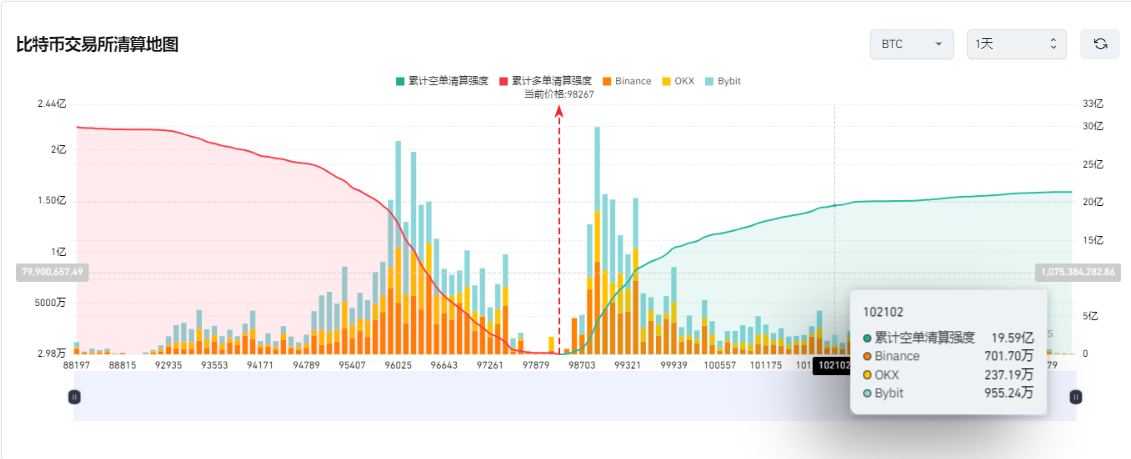Click left y-axis label 5000万
Viewport: 1131px width, 459px height.
[x=51, y=303]
